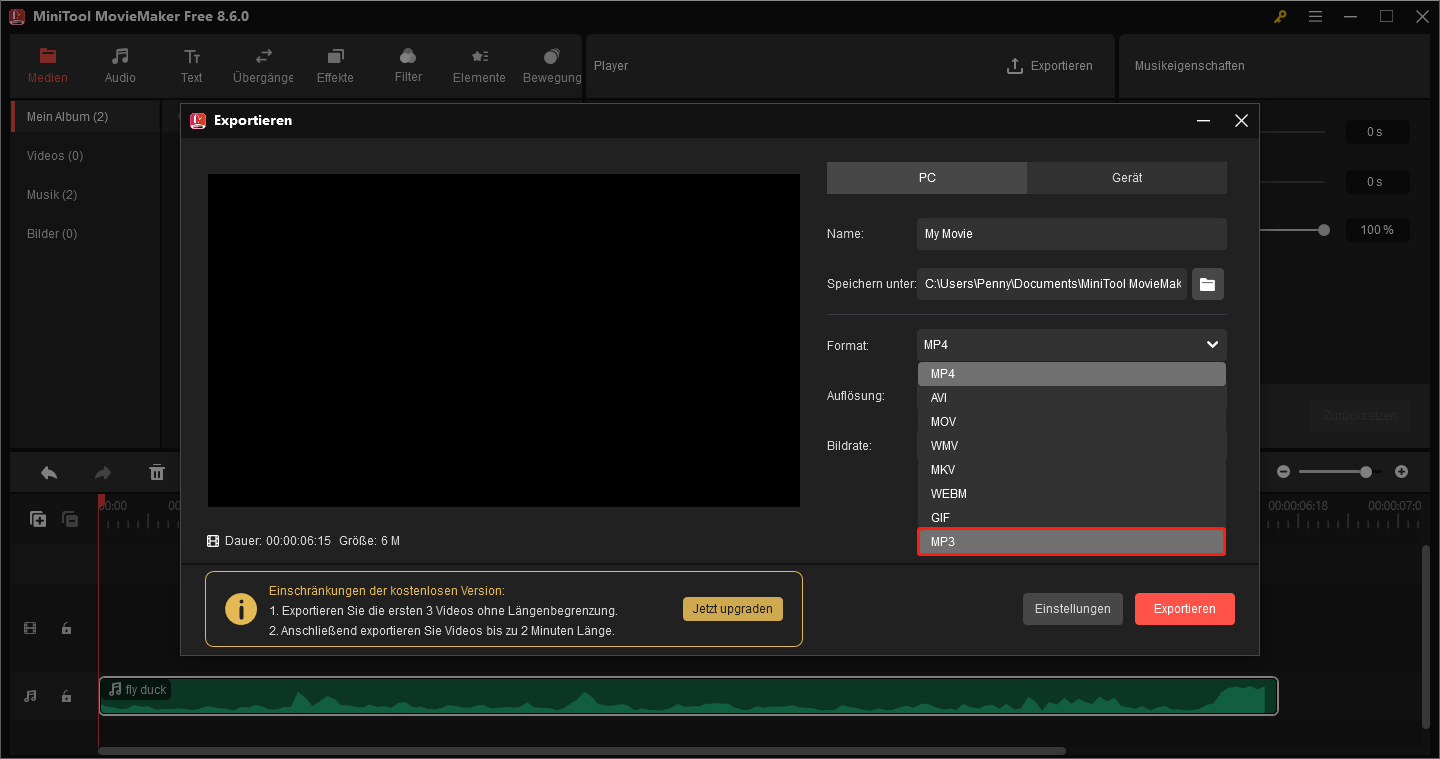The height and width of the screenshot is (759, 1440).
Task: Open the Effekte tab
Action: click(x=335, y=65)
